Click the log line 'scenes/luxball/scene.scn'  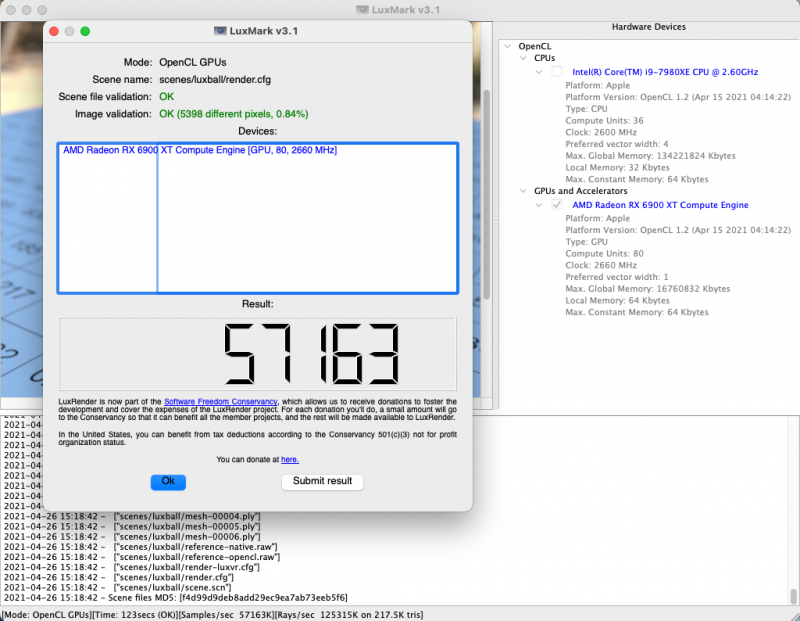[x=117, y=587]
